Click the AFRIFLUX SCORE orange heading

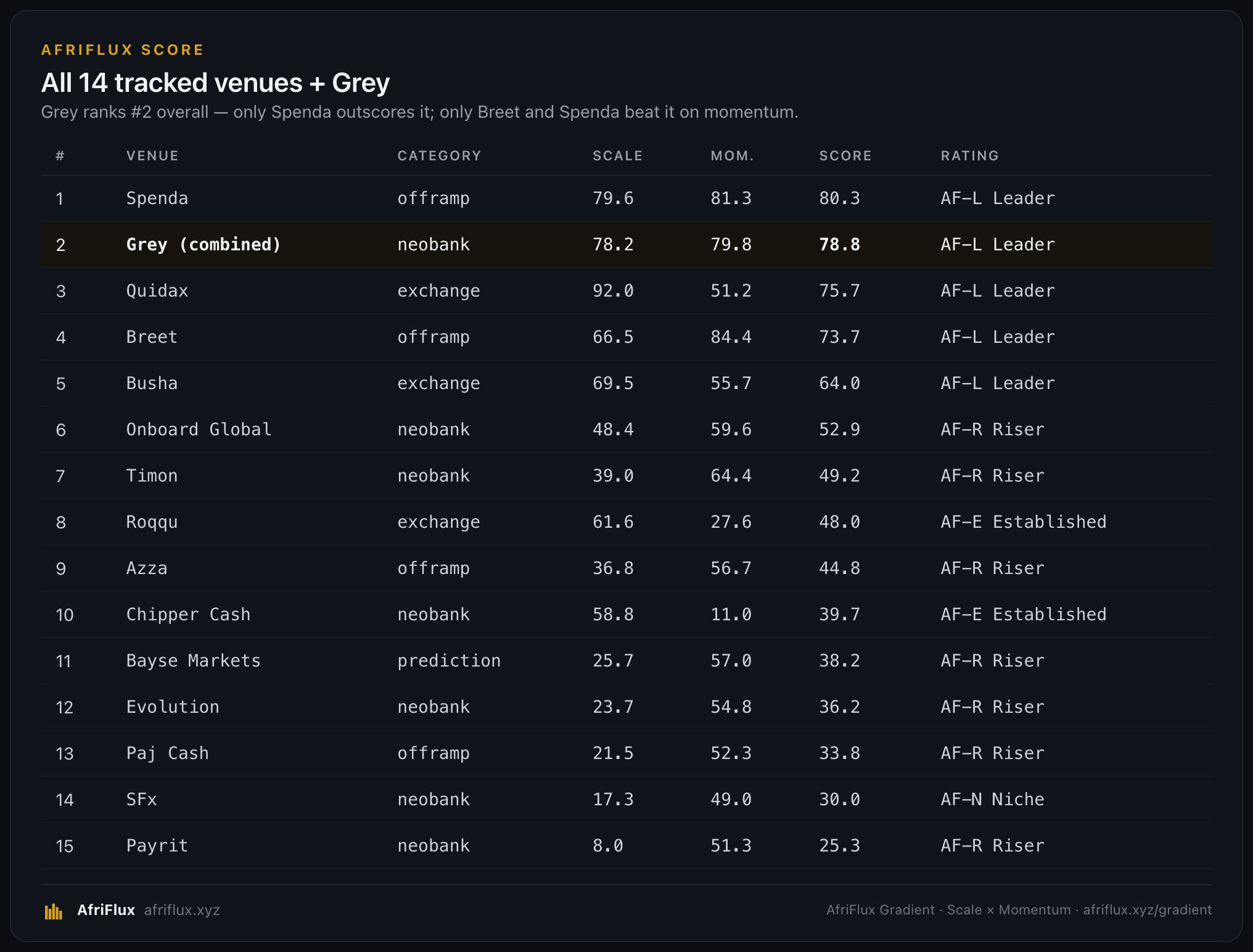122,50
